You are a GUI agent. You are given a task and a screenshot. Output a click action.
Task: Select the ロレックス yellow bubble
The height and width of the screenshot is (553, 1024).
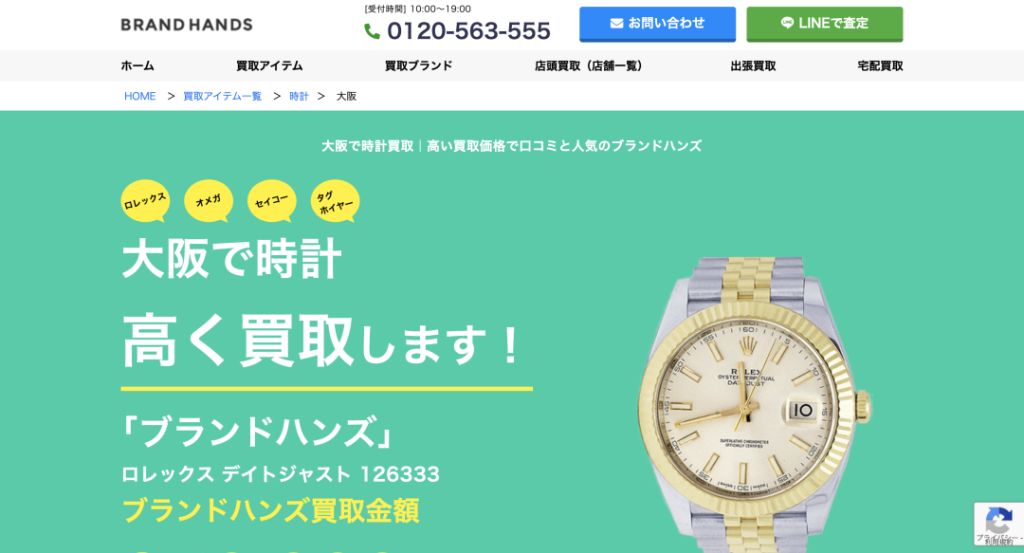click(x=145, y=201)
